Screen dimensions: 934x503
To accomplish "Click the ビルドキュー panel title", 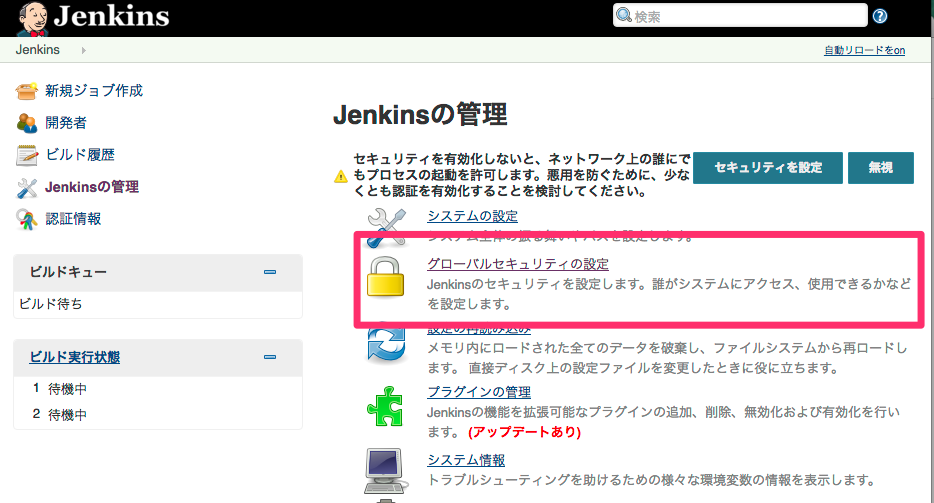I will click(x=69, y=272).
